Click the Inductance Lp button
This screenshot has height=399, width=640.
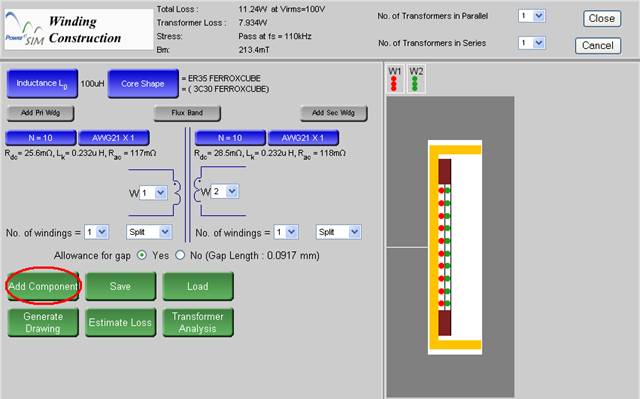tap(42, 84)
